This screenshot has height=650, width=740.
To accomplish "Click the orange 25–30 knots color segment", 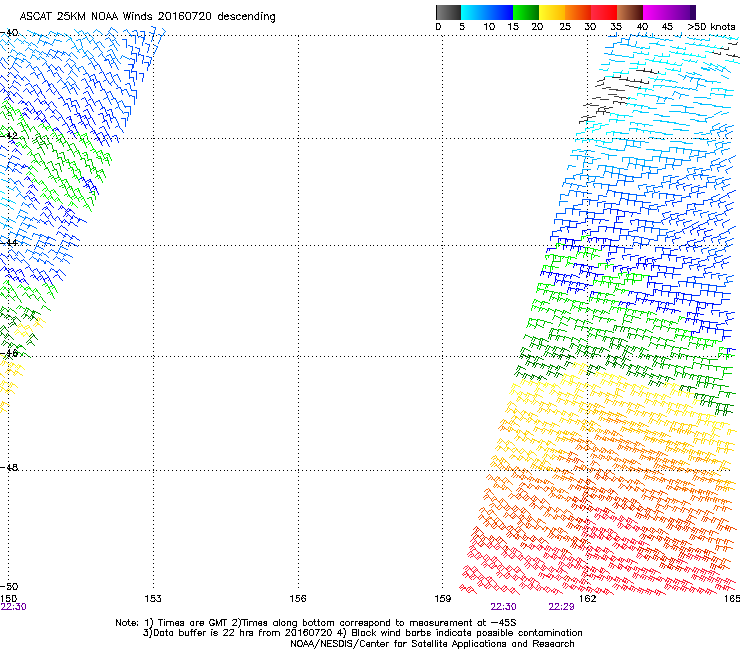I will click(578, 12).
